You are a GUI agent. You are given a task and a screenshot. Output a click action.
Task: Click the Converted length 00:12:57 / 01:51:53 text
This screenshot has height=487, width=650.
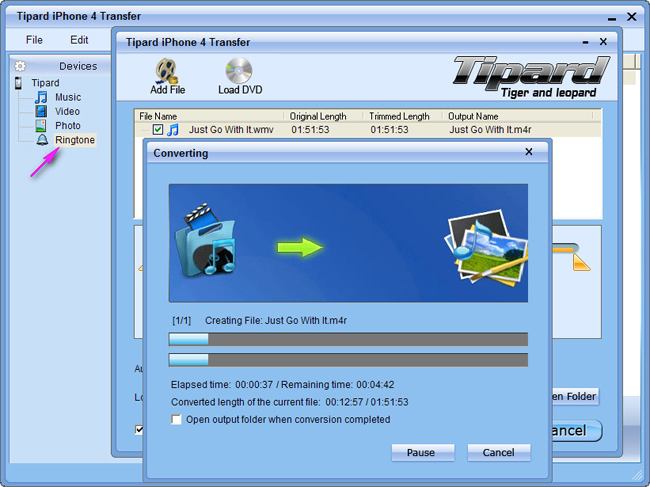click(290, 402)
